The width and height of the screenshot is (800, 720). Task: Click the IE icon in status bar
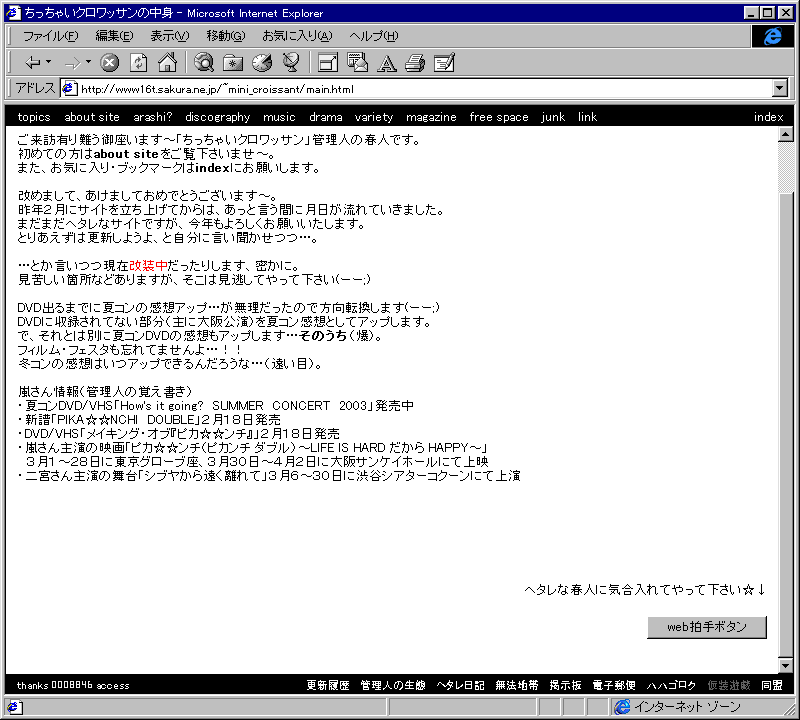click(13, 707)
